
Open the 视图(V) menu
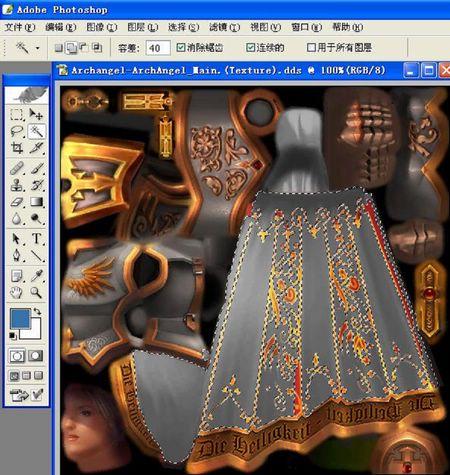click(x=265, y=27)
